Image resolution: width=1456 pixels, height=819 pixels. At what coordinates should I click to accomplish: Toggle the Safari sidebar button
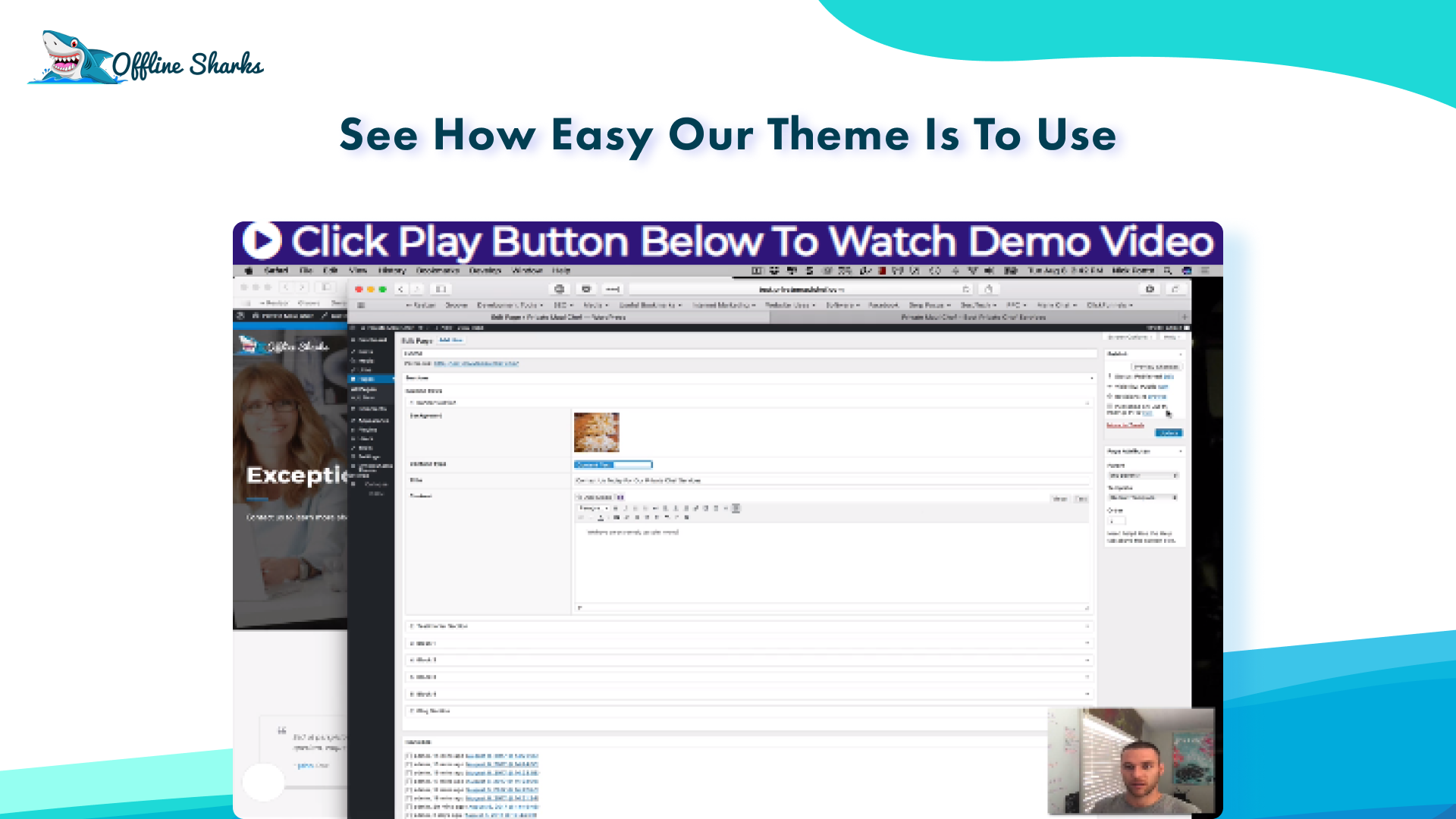pos(441,289)
